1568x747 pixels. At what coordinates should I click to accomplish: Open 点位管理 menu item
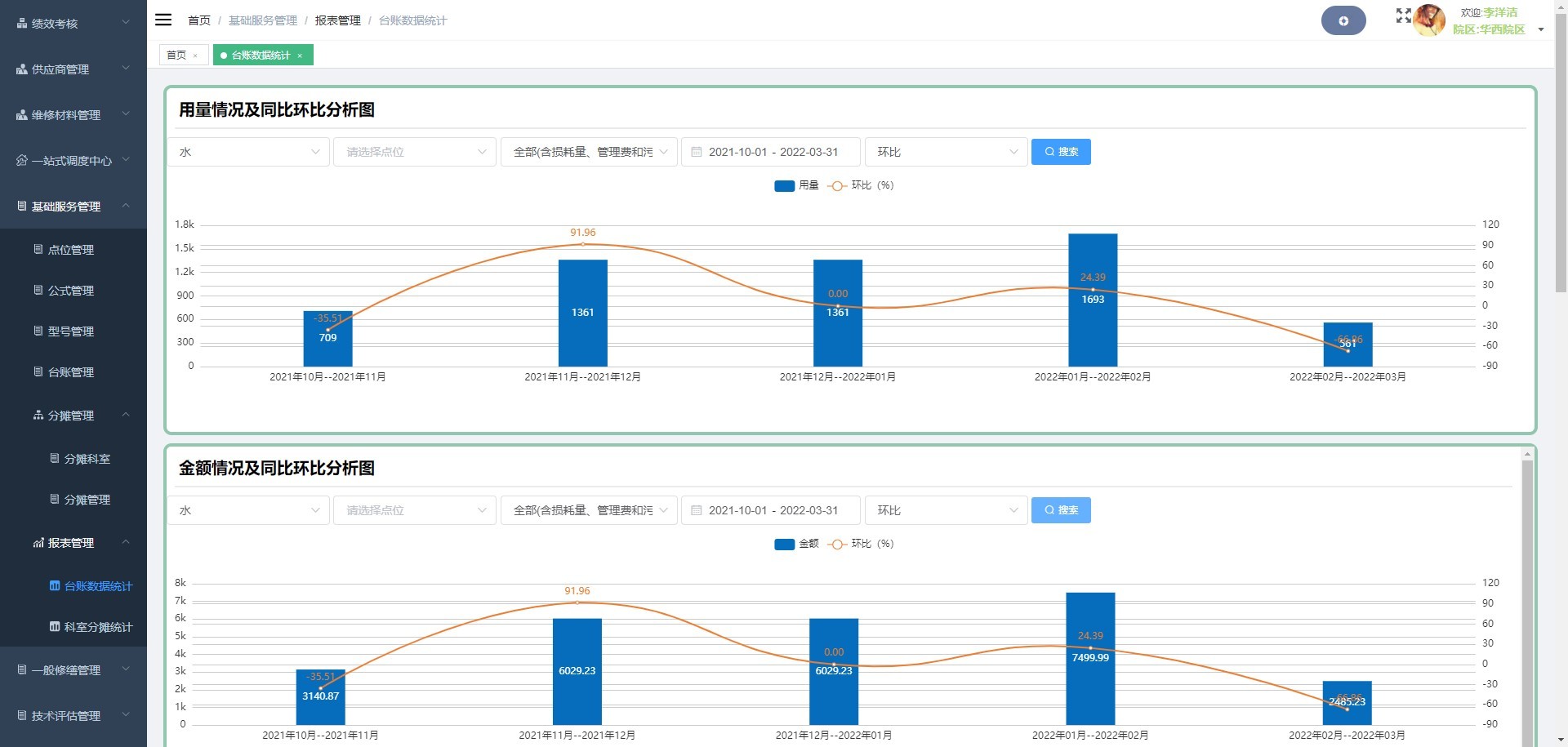pos(73,249)
